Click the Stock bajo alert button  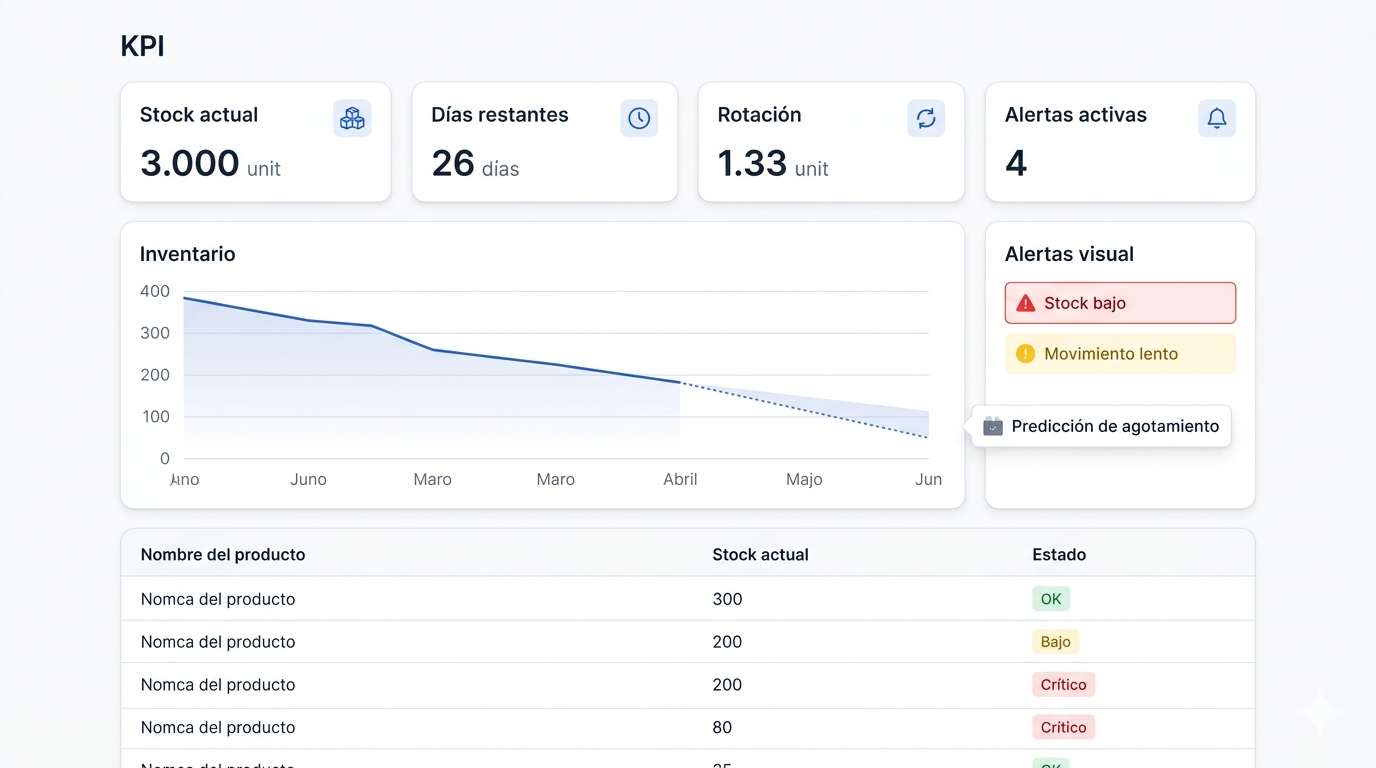[x=1119, y=302]
